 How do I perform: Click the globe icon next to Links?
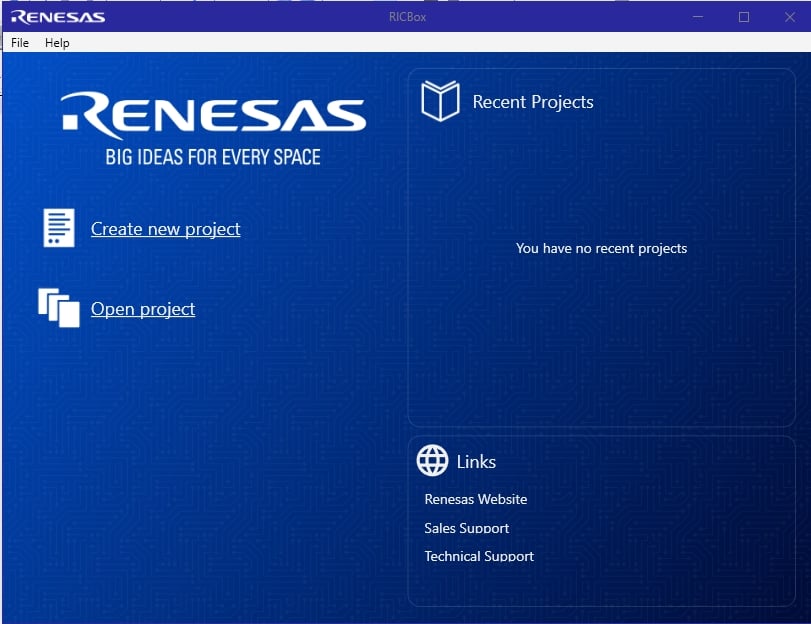pos(432,461)
